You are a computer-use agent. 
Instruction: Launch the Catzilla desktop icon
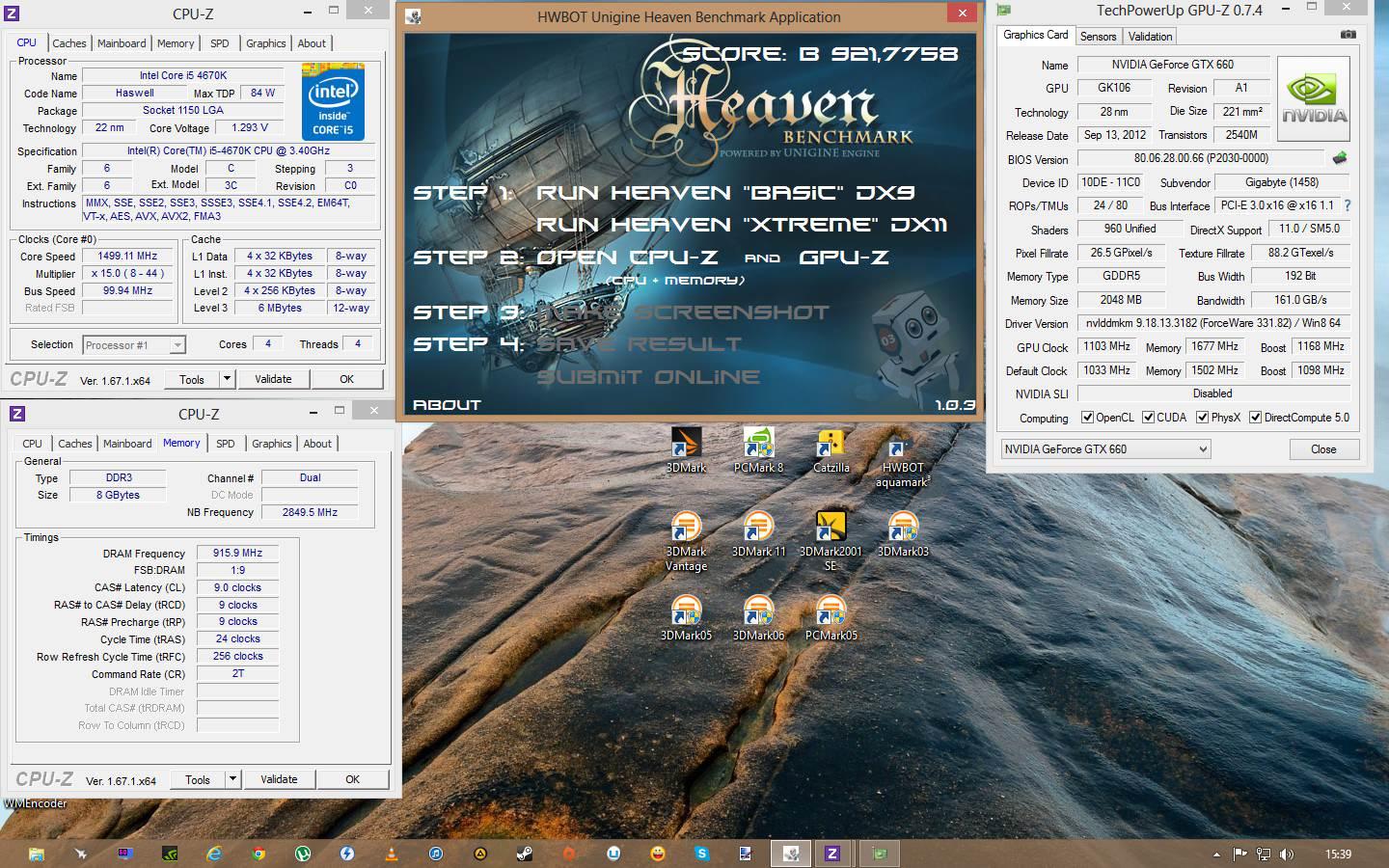[x=831, y=450]
